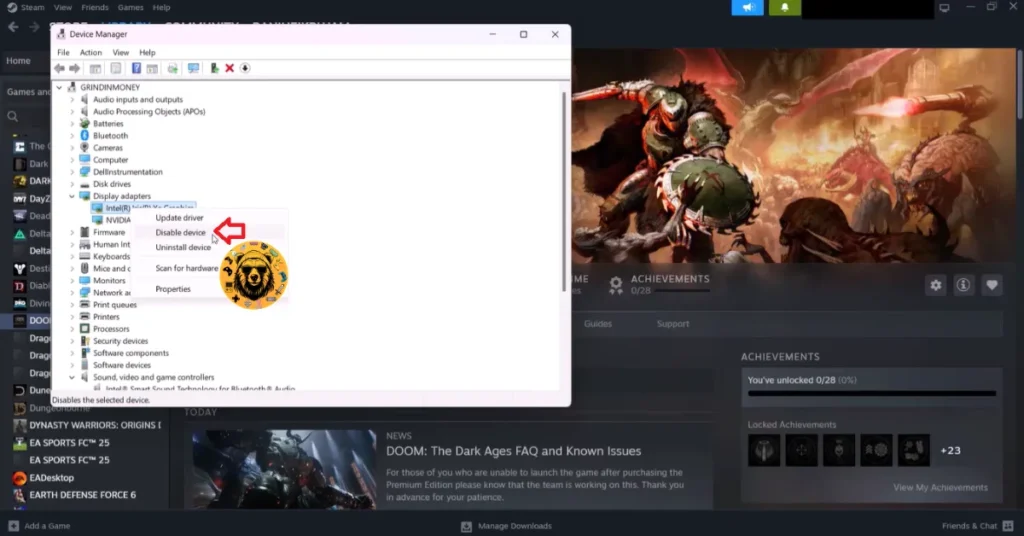This screenshot has height=536, width=1024.
Task: Click the Device Manager back arrow
Action: (60, 68)
